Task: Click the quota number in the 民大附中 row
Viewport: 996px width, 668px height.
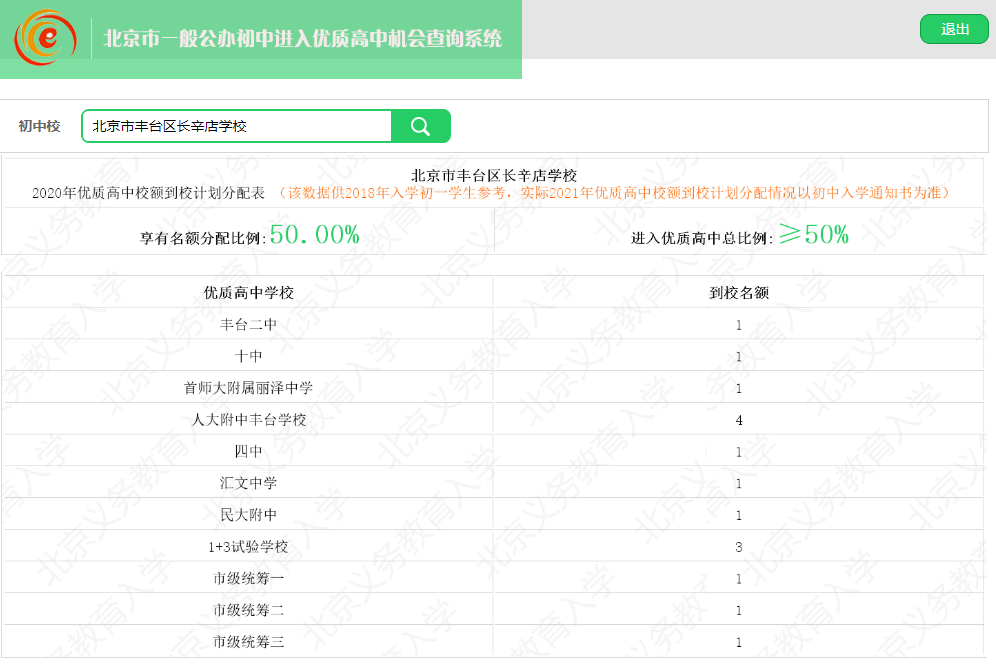Action: pyautogui.click(x=739, y=516)
